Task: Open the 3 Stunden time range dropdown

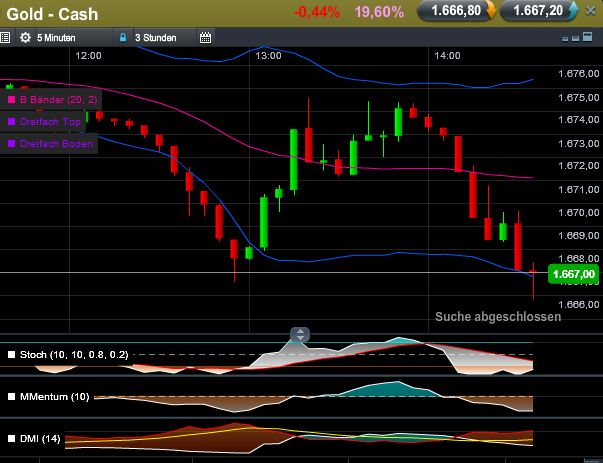Action: point(165,38)
